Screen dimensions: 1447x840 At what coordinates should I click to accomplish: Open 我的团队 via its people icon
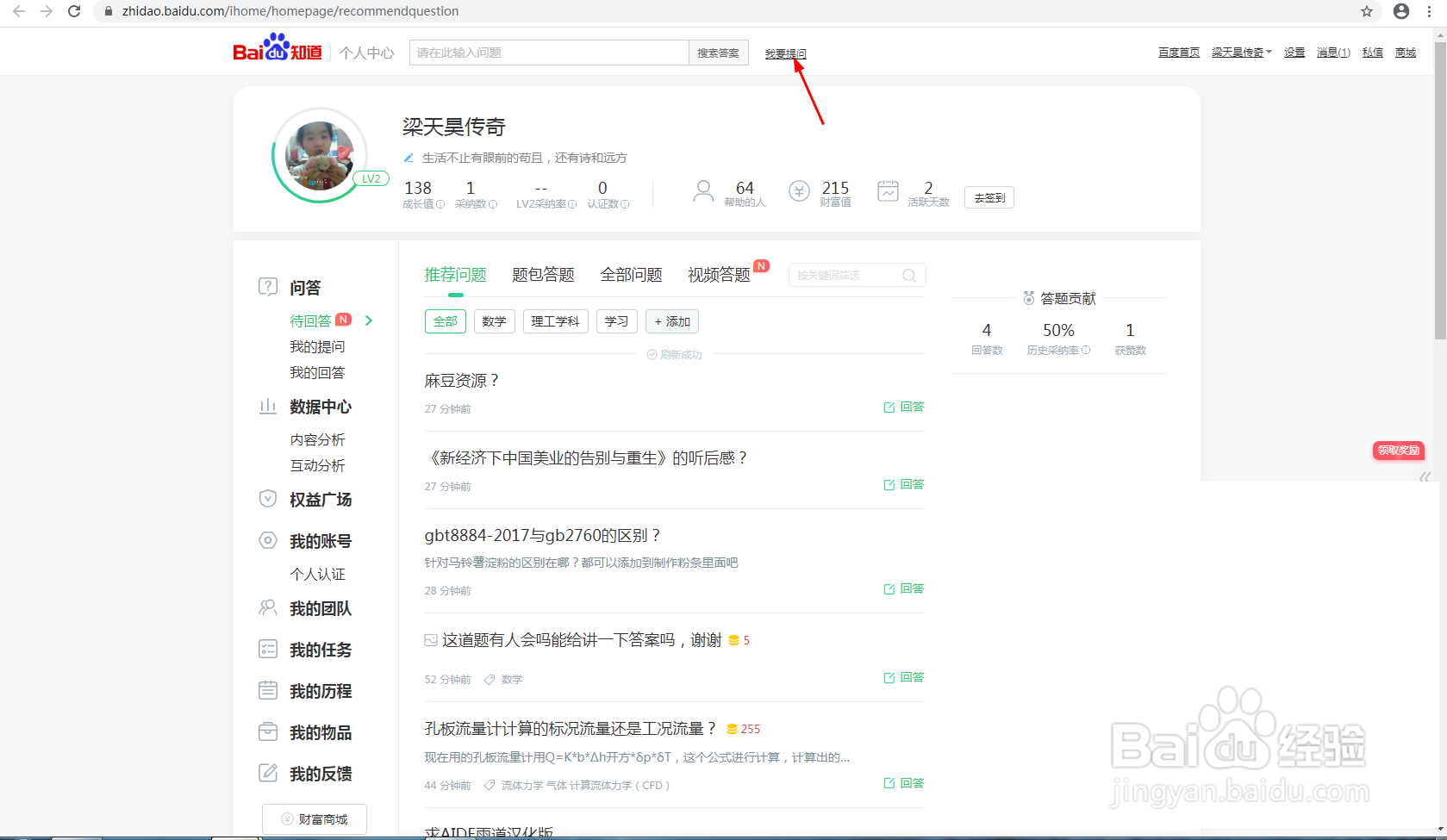pos(268,608)
